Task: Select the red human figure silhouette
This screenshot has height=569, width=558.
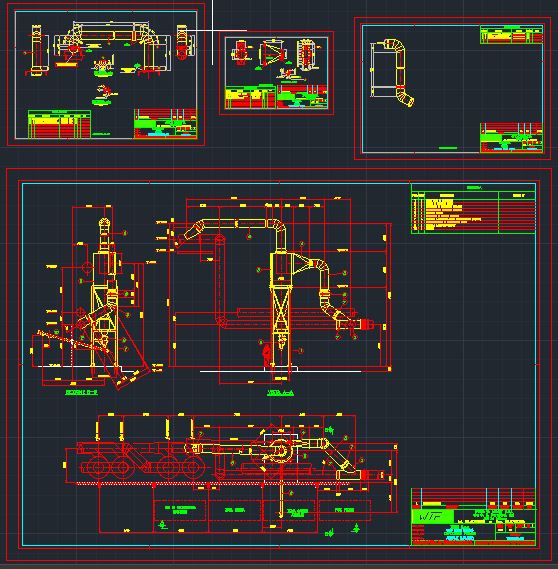Action: click(x=266, y=353)
